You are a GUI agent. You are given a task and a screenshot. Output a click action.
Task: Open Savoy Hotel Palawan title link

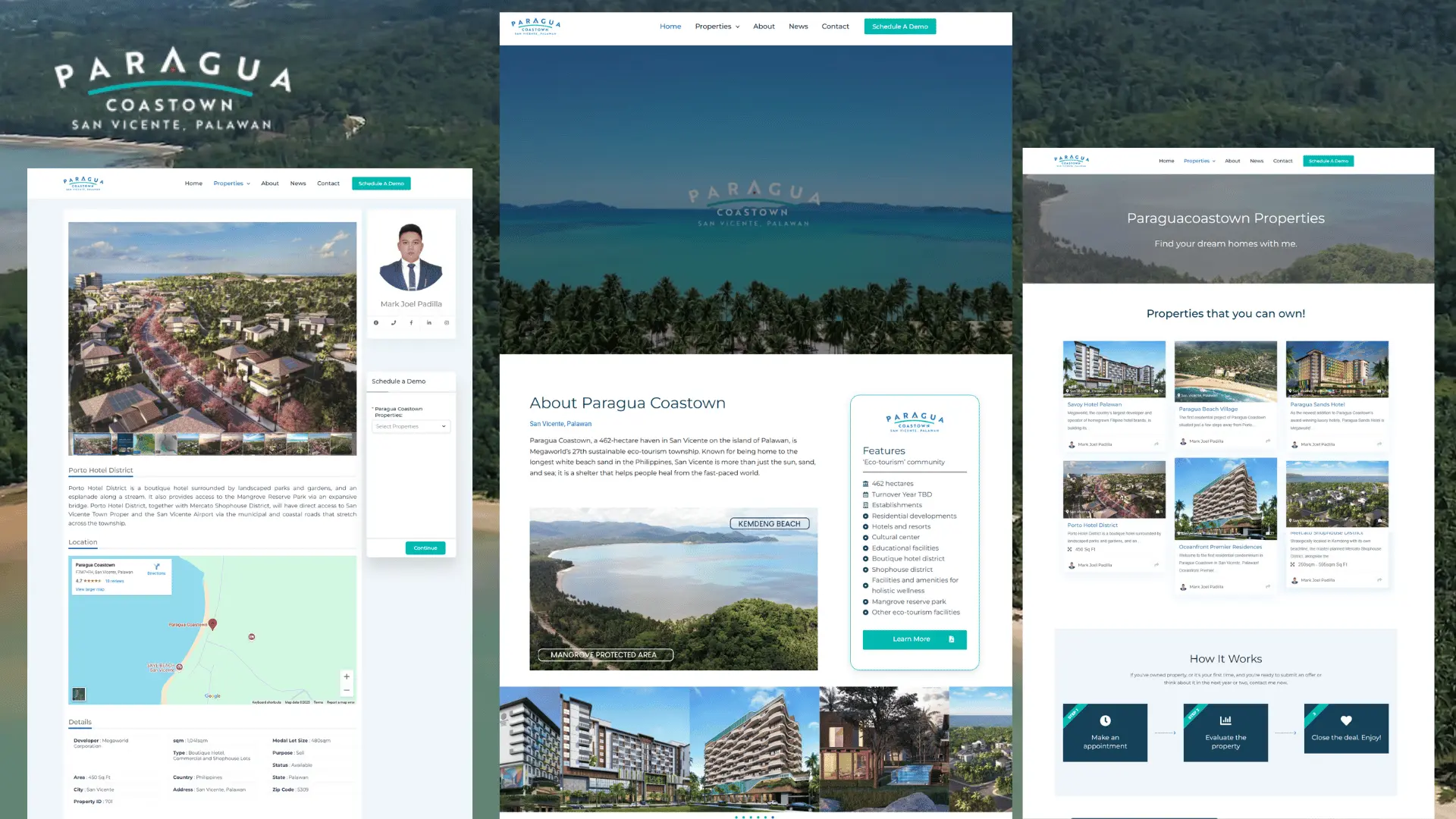(1094, 404)
